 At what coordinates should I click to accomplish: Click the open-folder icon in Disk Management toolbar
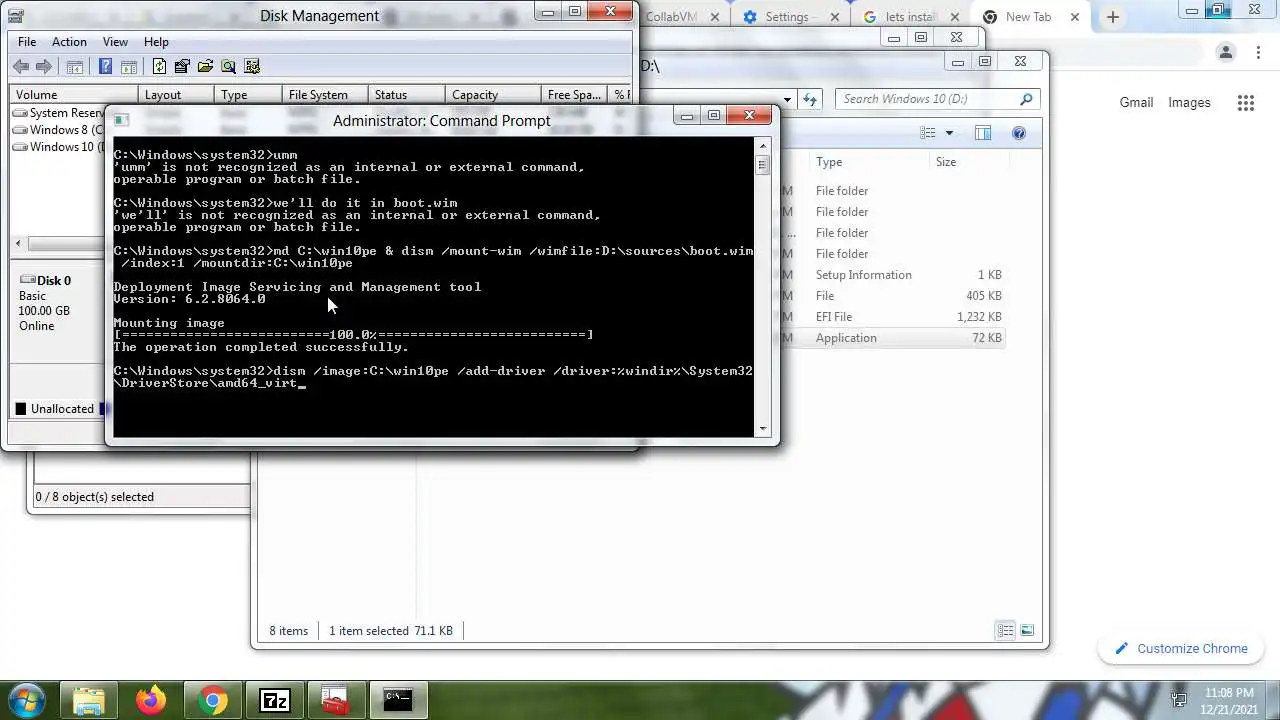(205, 67)
